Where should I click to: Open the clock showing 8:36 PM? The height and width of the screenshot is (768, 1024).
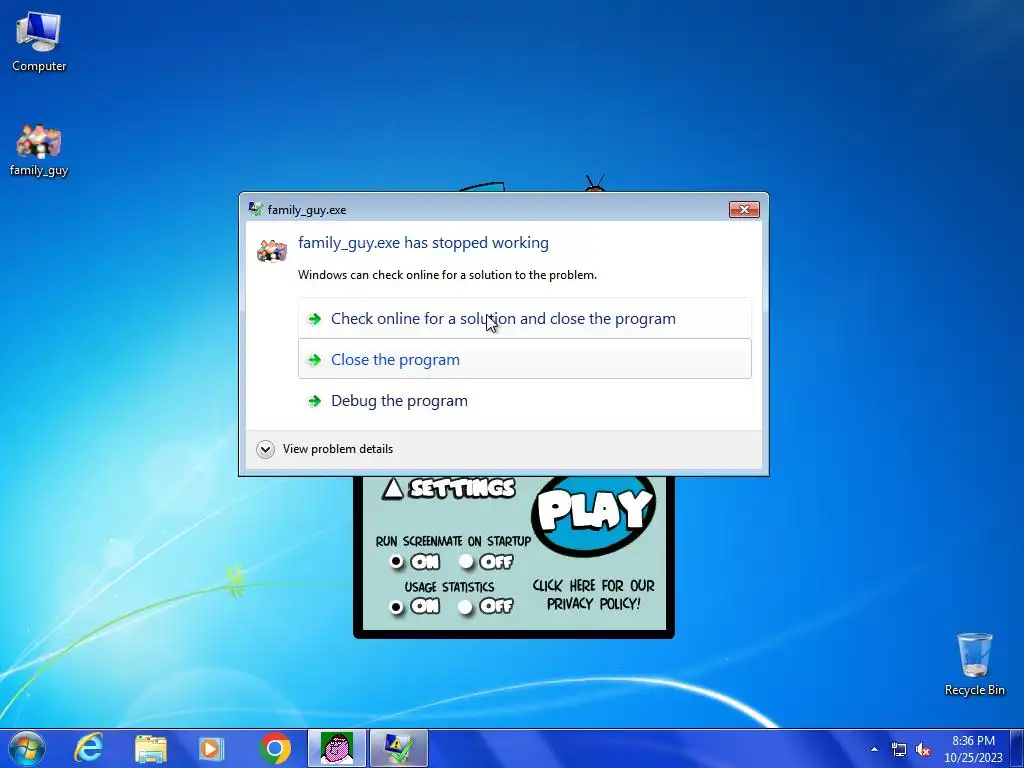click(x=973, y=749)
